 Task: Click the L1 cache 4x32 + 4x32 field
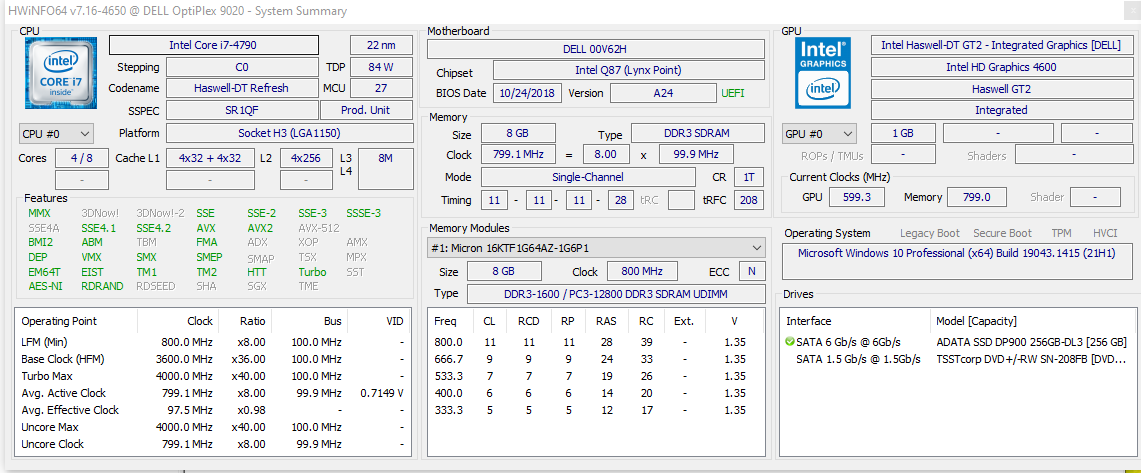click(210, 158)
